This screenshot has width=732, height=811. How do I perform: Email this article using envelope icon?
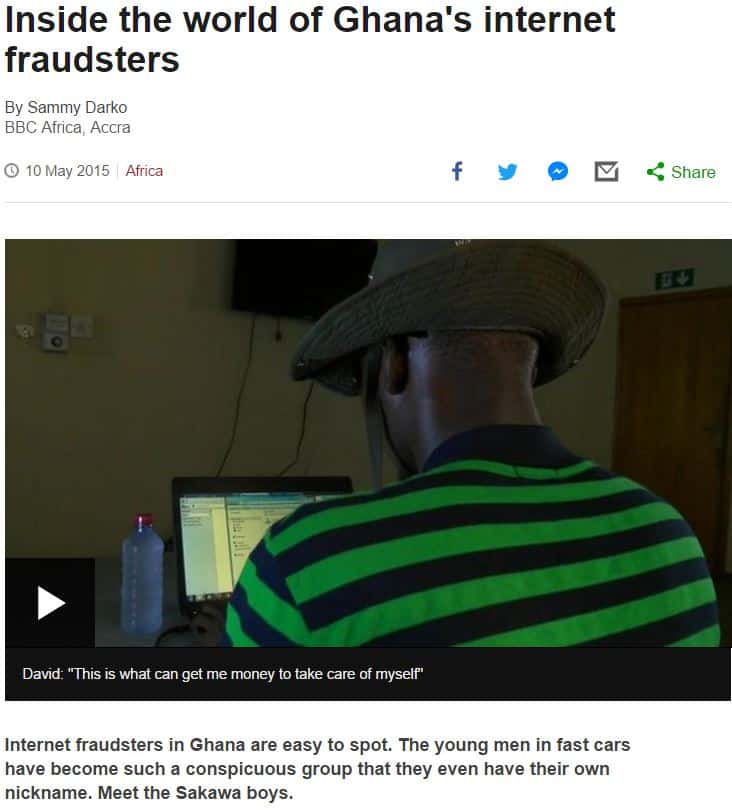[606, 172]
